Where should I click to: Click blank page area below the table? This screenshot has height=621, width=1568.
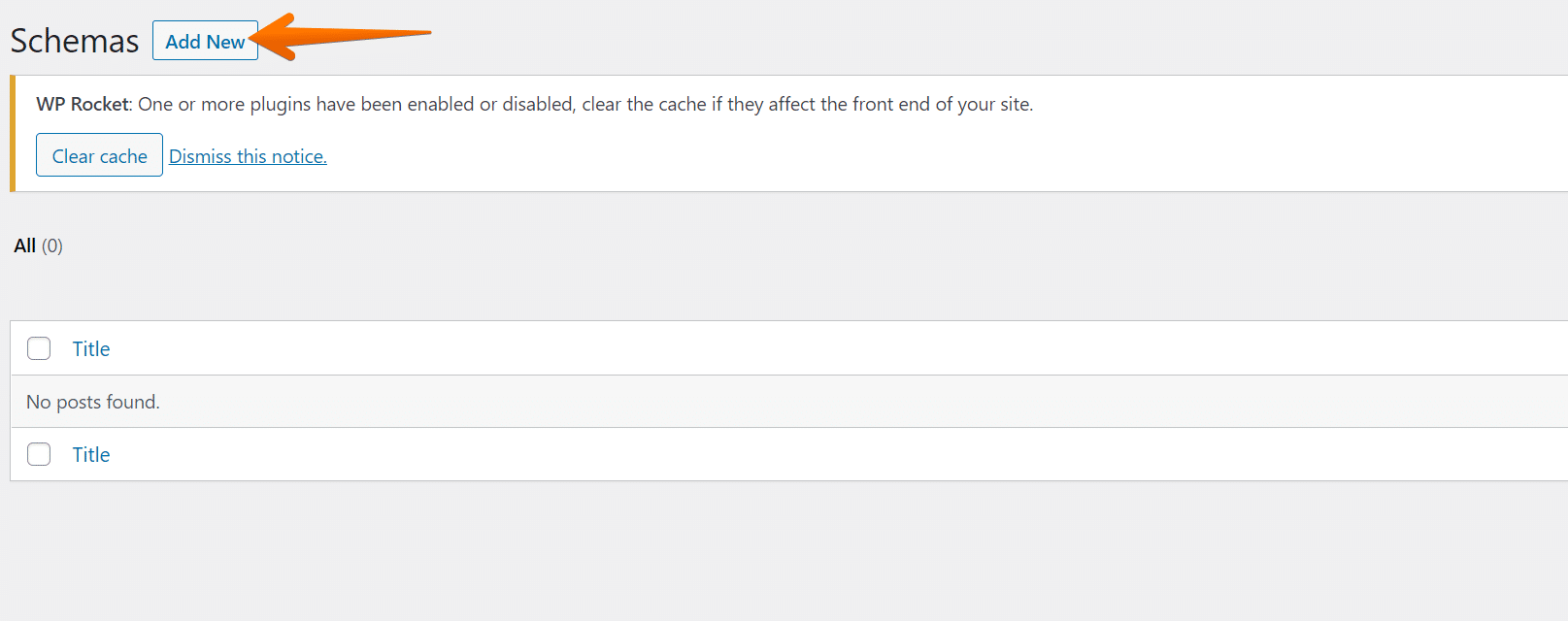(x=777, y=553)
